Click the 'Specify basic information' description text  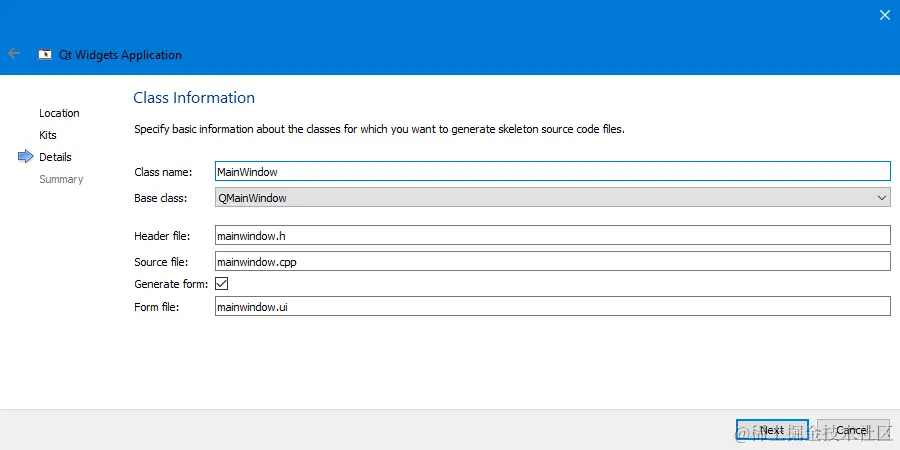tap(379, 129)
